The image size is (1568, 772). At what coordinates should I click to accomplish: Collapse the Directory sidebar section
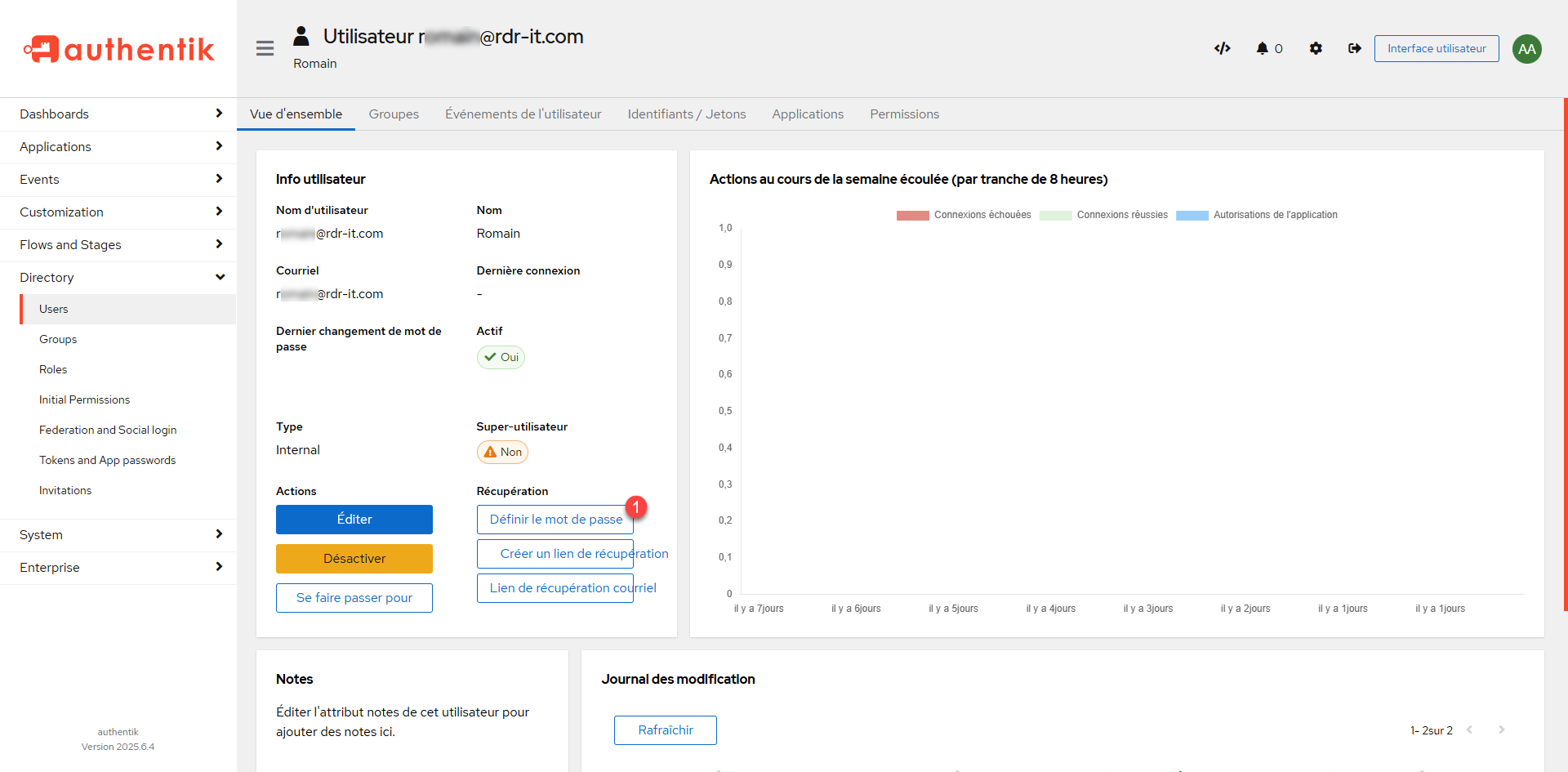coord(118,278)
